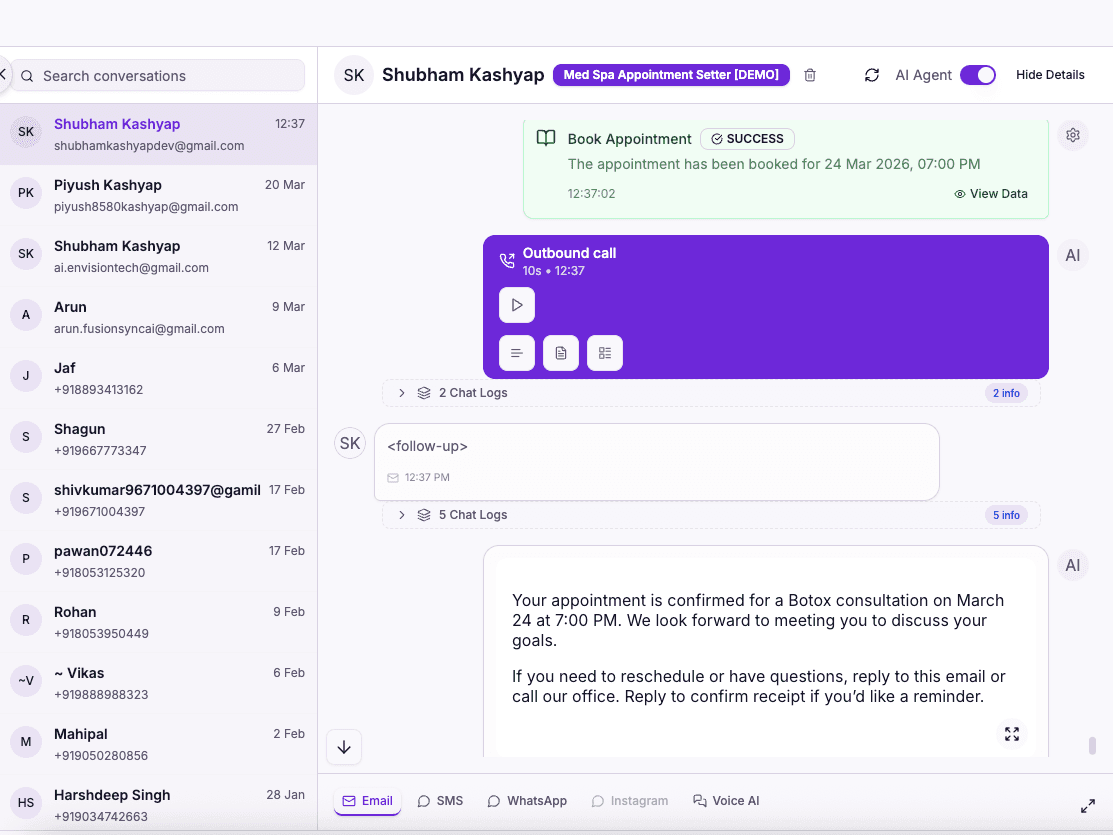The height and width of the screenshot is (835, 1113).
Task: Switch to the SMS channel
Action: 440,800
